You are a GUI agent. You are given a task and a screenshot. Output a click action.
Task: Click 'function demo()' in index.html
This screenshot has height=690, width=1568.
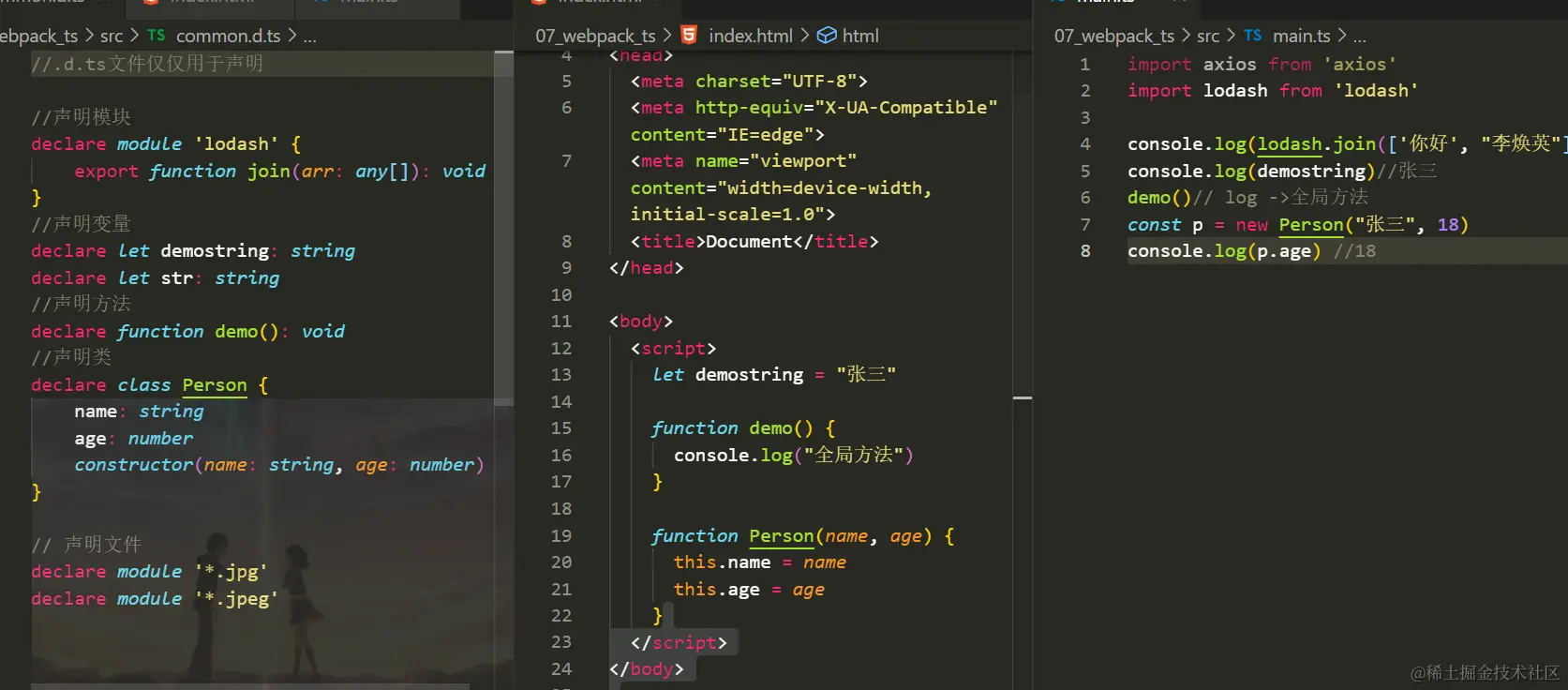pyautogui.click(x=733, y=427)
